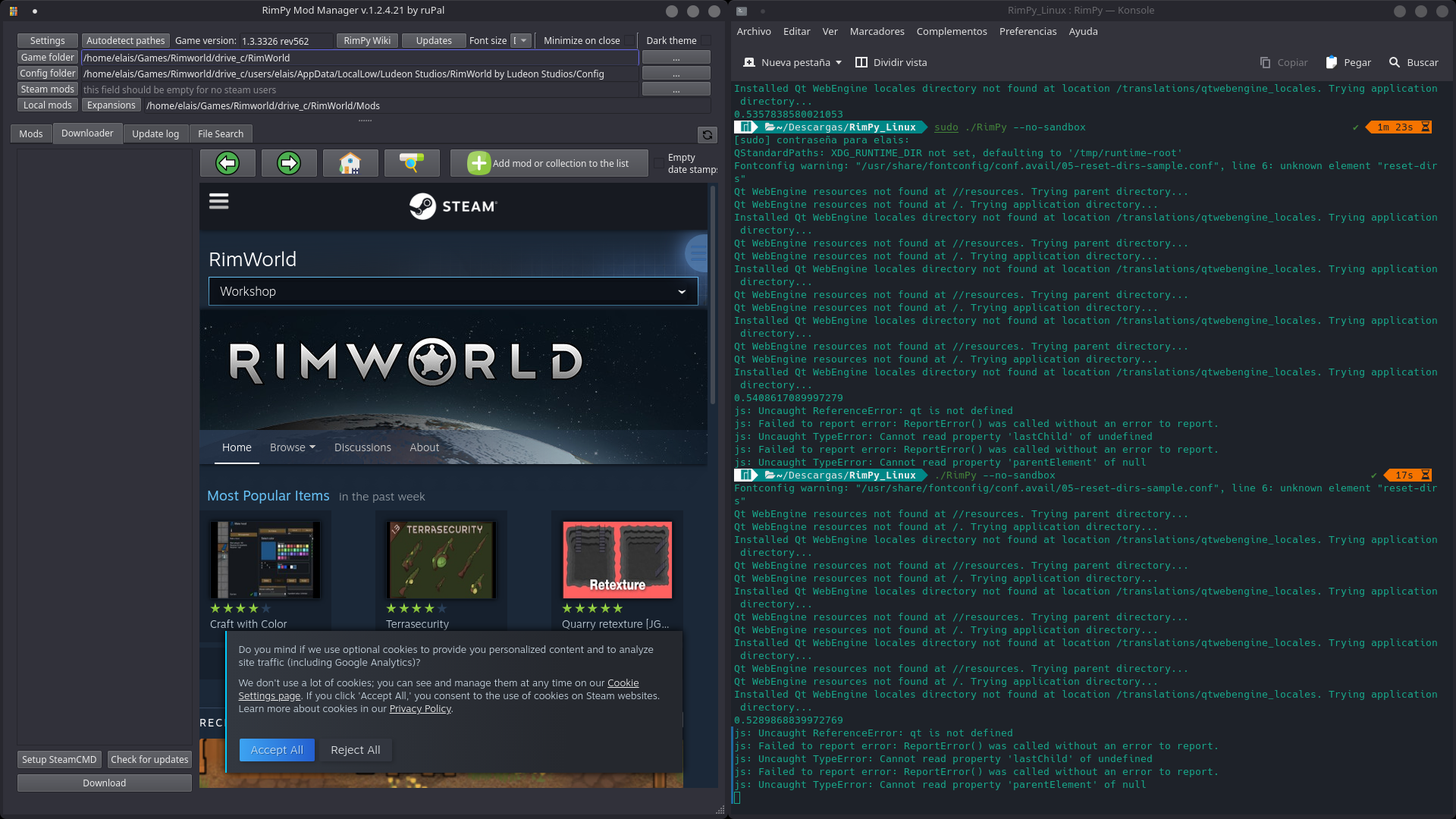
Task: Open the Font size selector dropdown
Action: pyautogui.click(x=522, y=40)
